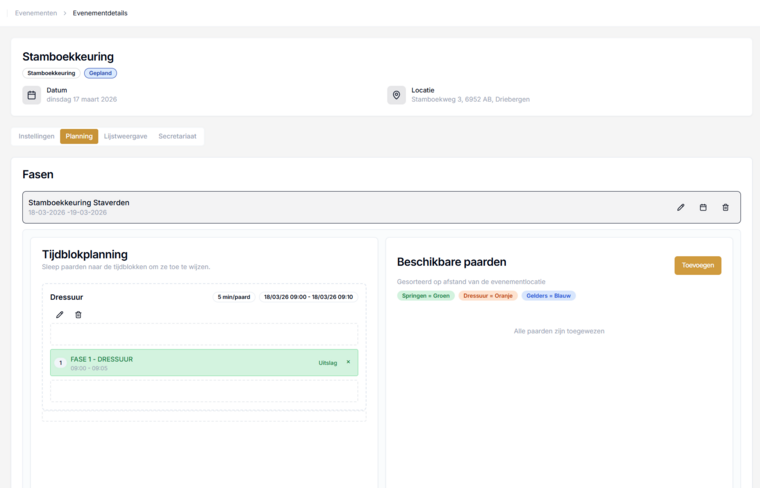
Task: Edit the Stamboekkeuring Staverden phase
Action: click(681, 207)
